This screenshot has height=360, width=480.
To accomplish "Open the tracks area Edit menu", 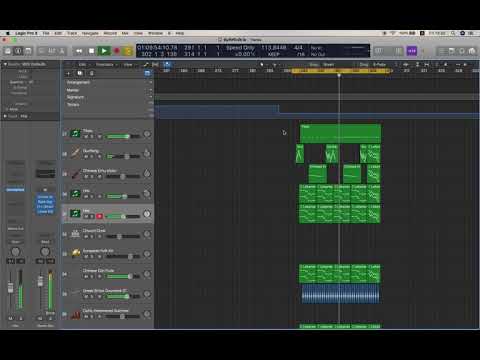I will tap(82, 64).
